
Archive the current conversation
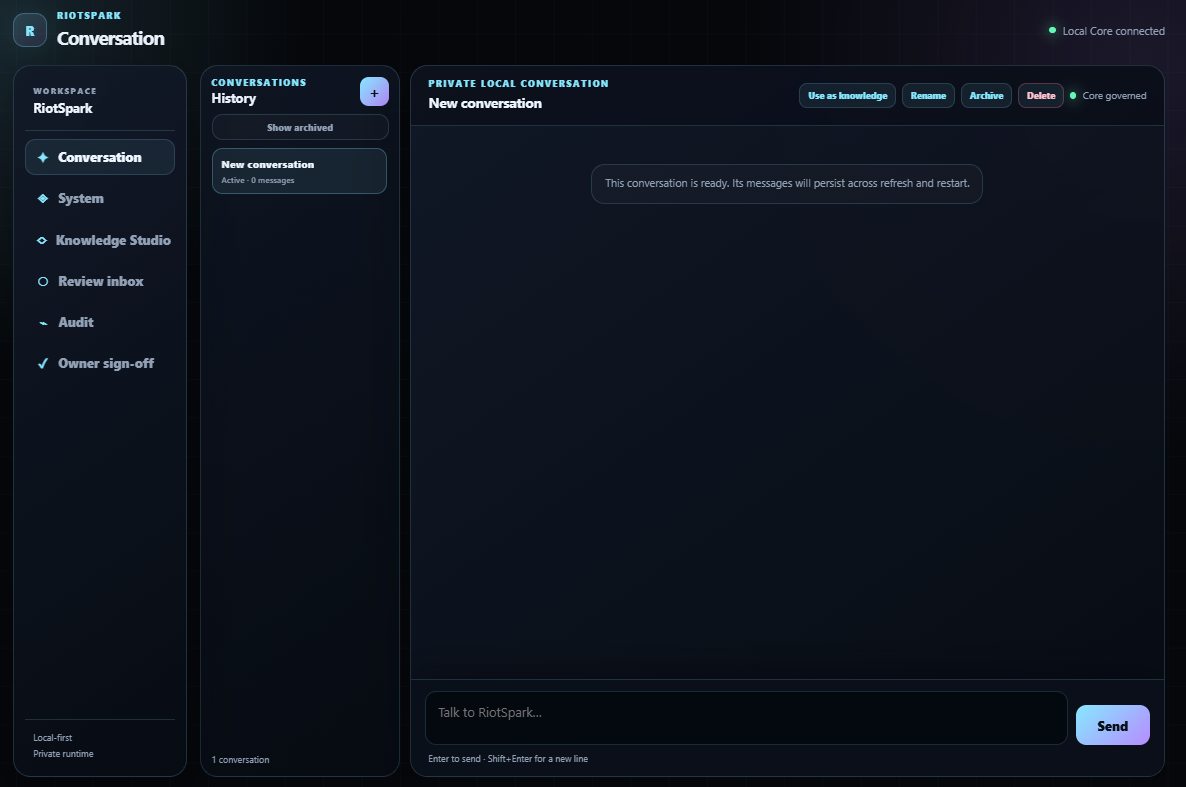[x=986, y=95]
